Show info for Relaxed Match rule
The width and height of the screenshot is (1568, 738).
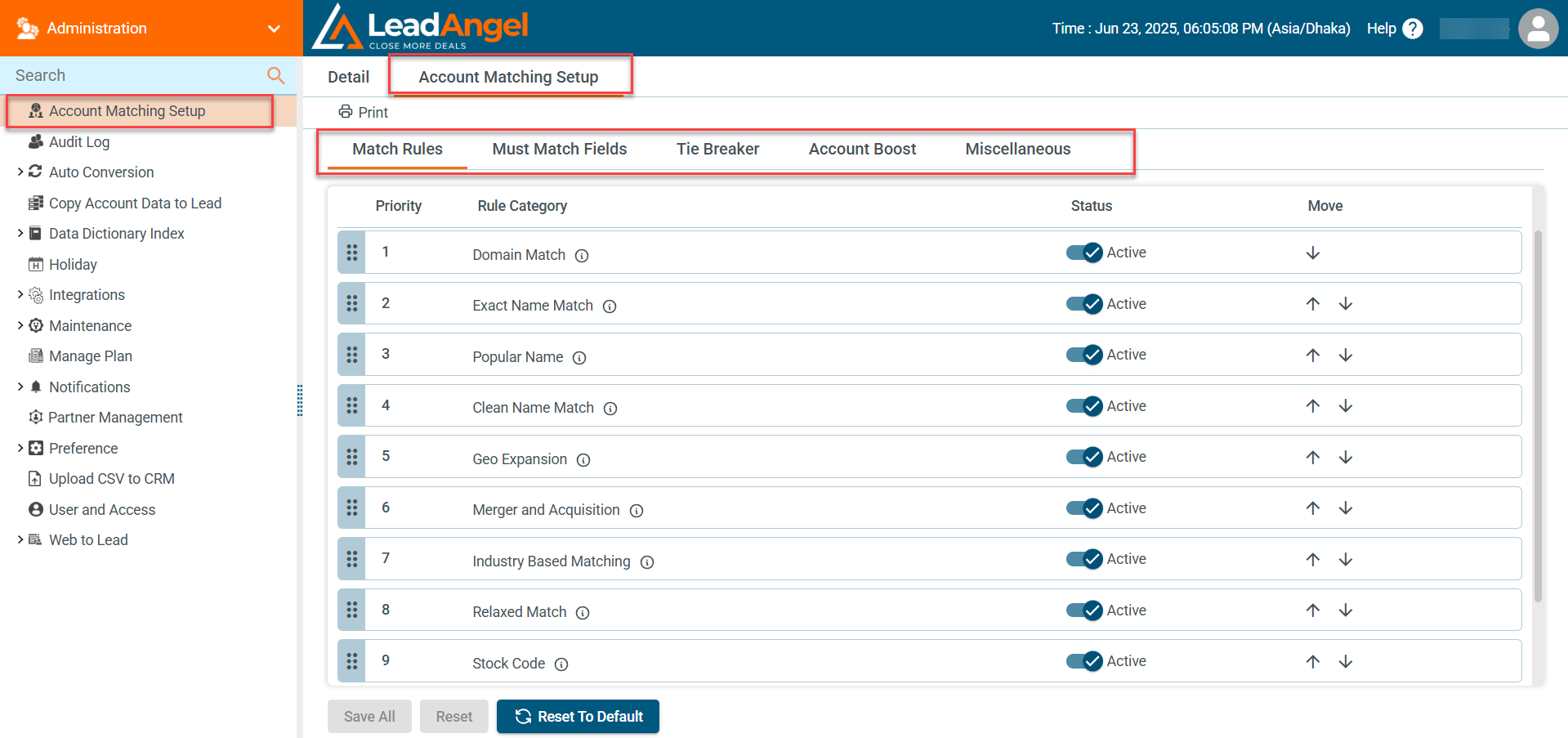583,613
